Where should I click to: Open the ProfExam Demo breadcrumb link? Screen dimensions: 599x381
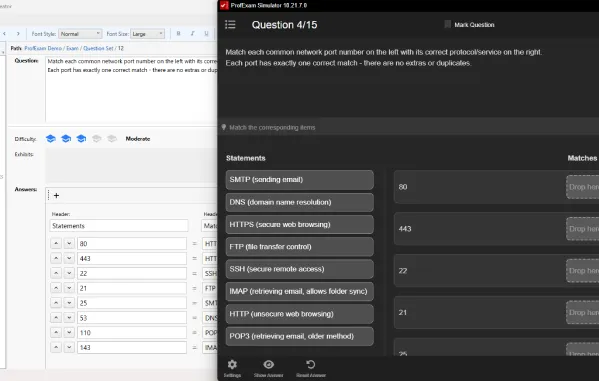click(43, 49)
